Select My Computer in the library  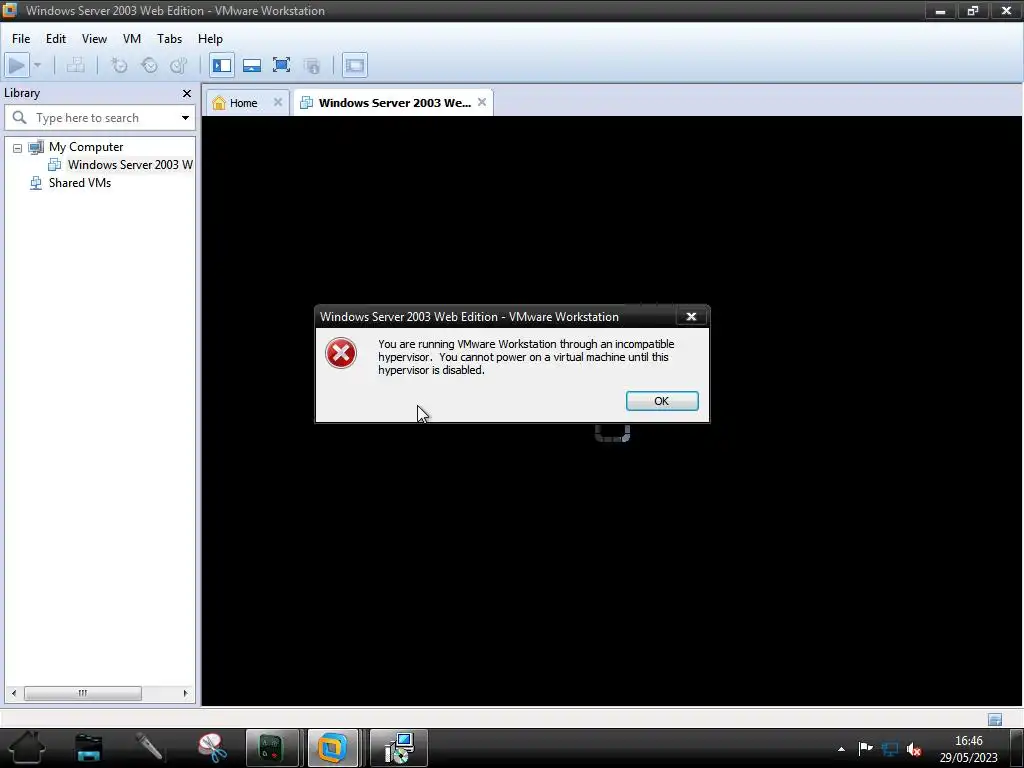click(x=86, y=147)
